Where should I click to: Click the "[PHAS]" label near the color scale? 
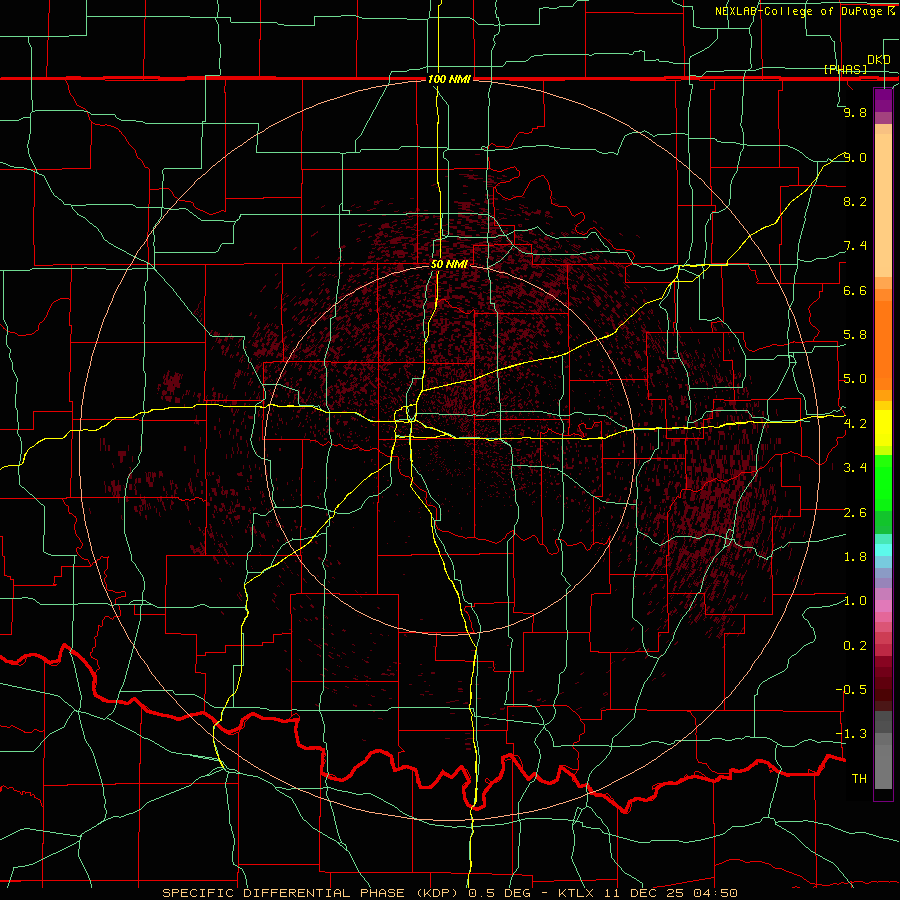(x=845, y=69)
